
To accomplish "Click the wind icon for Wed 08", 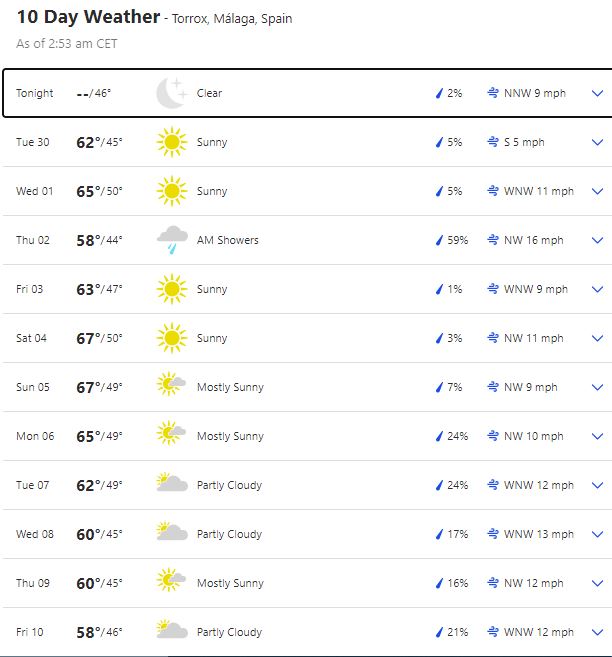I will pos(493,534).
